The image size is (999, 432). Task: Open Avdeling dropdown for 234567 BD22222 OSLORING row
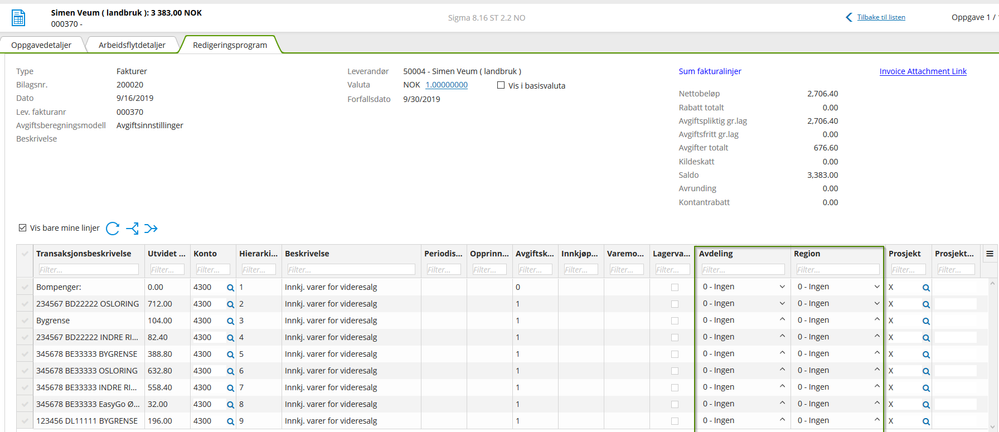(x=781, y=304)
